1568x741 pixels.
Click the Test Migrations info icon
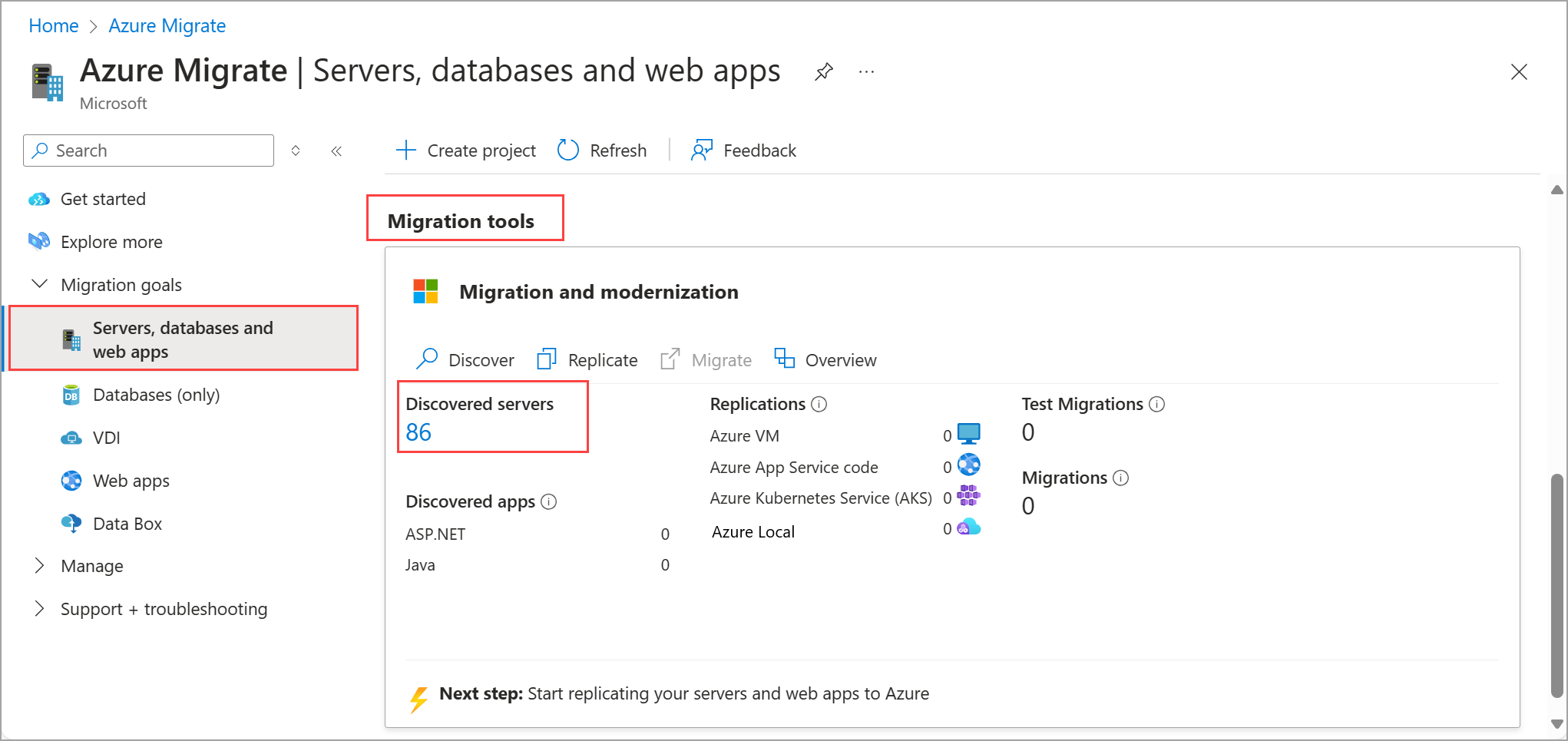point(1156,405)
